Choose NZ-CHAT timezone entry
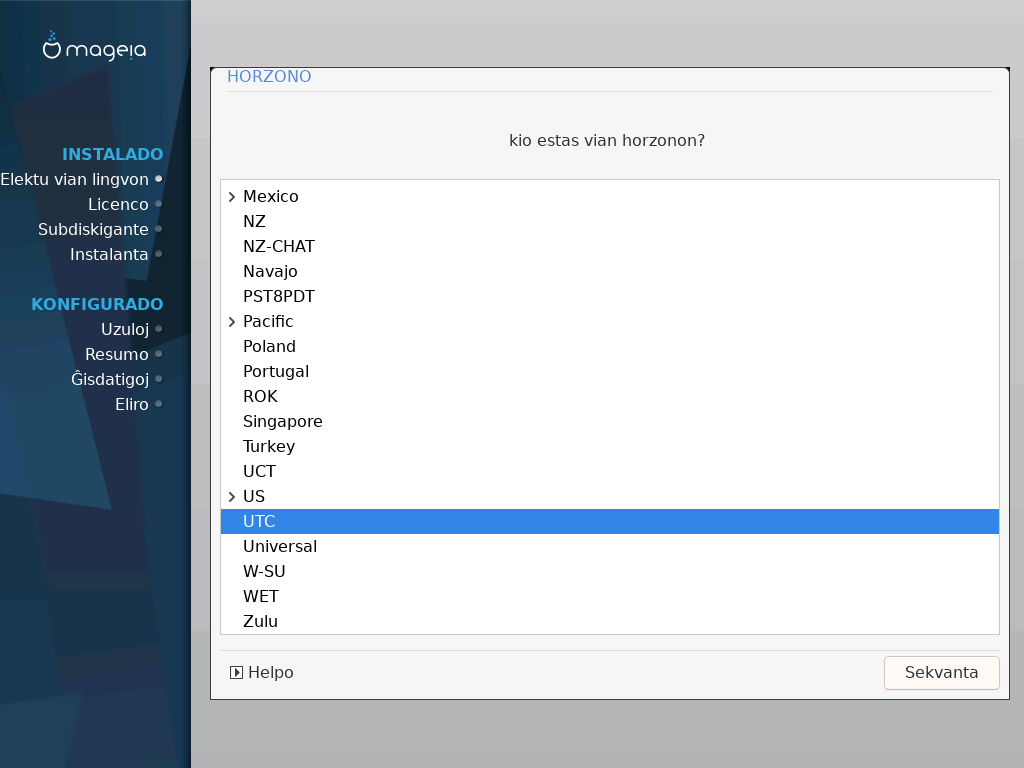This screenshot has width=1024, height=768. tap(278, 246)
